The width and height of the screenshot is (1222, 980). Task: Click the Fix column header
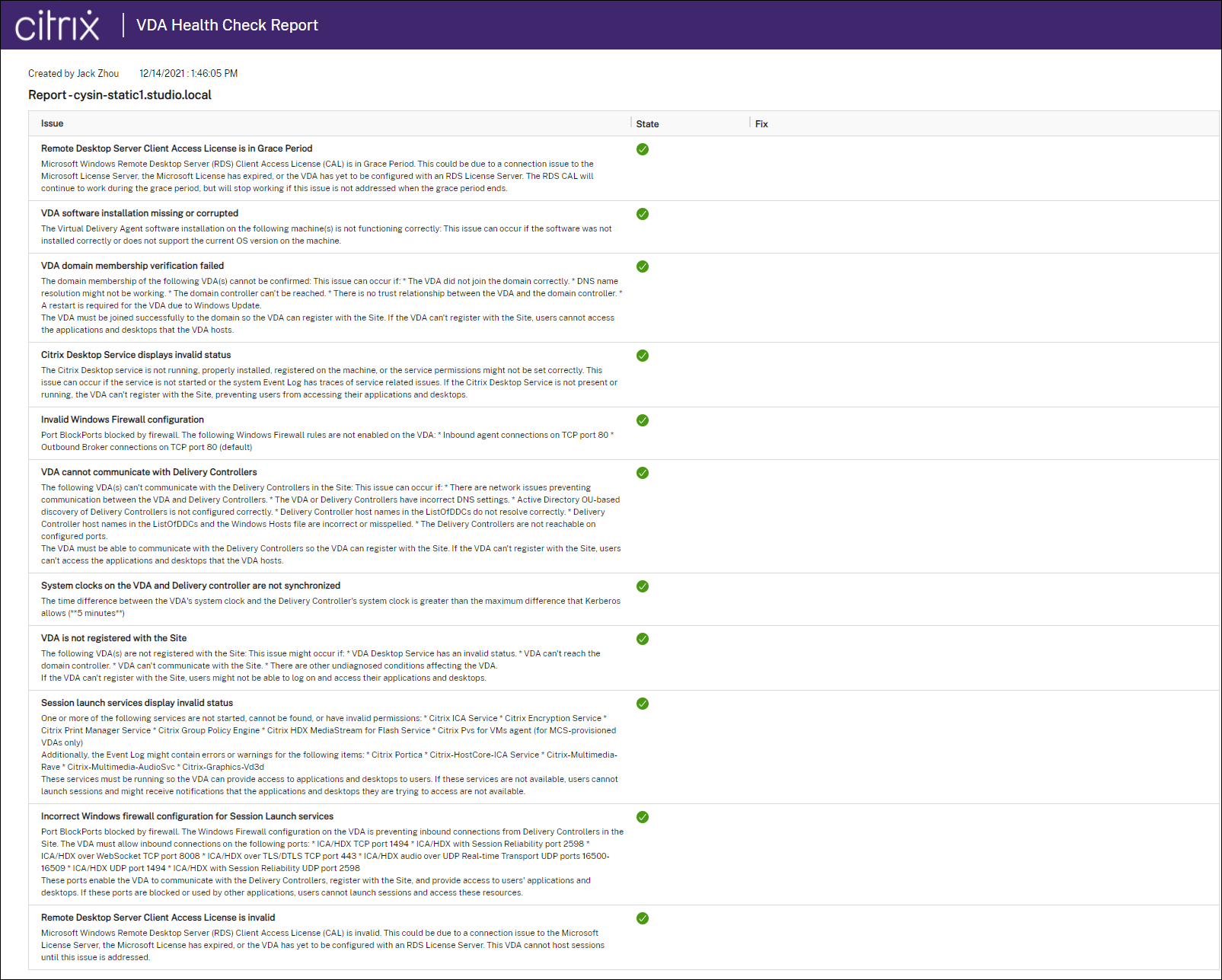[x=761, y=124]
